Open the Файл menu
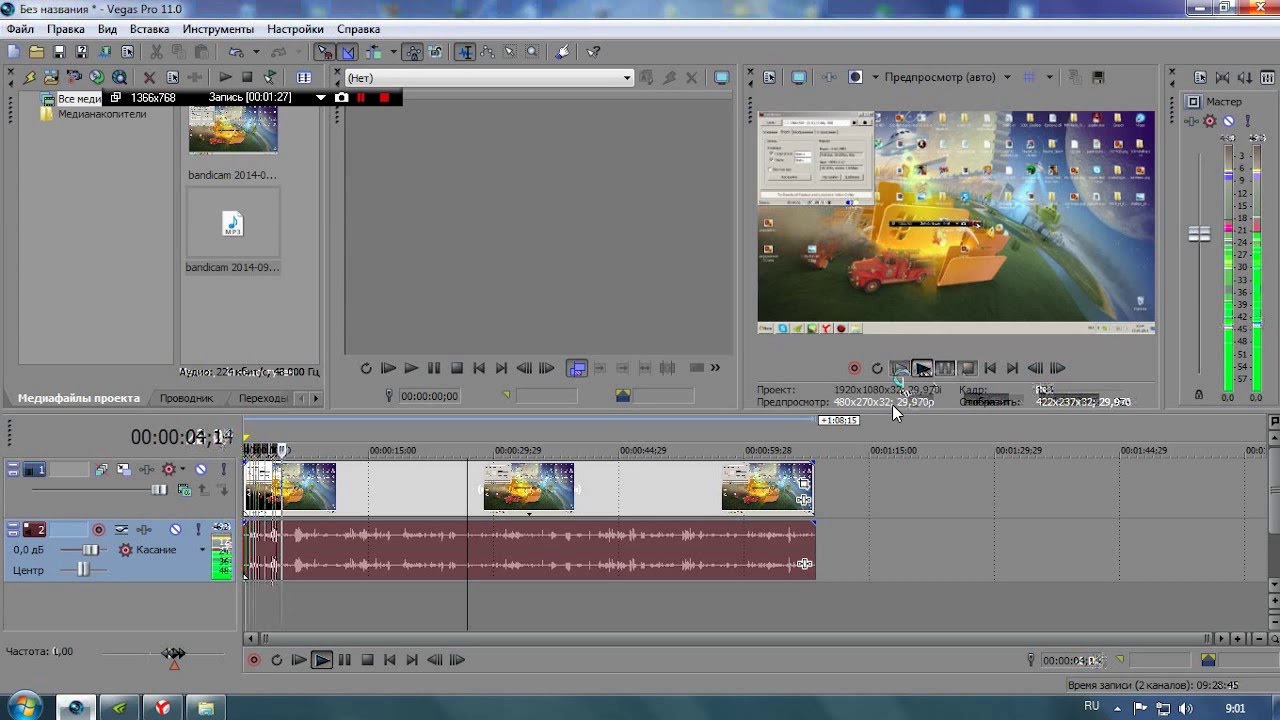The height and width of the screenshot is (720, 1280). coord(20,29)
